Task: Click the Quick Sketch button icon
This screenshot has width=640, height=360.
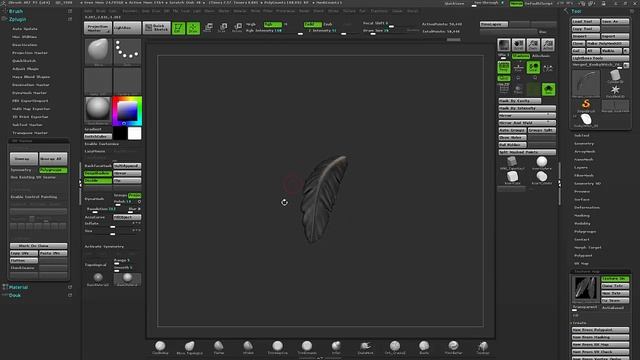Action: (x=157, y=28)
